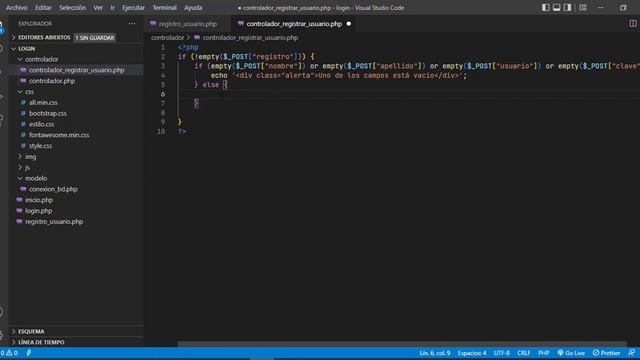Viewport: 640px width, 360px height.
Task: Select controlador_registrar_usuario.php editor tab
Action: click(x=294, y=24)
